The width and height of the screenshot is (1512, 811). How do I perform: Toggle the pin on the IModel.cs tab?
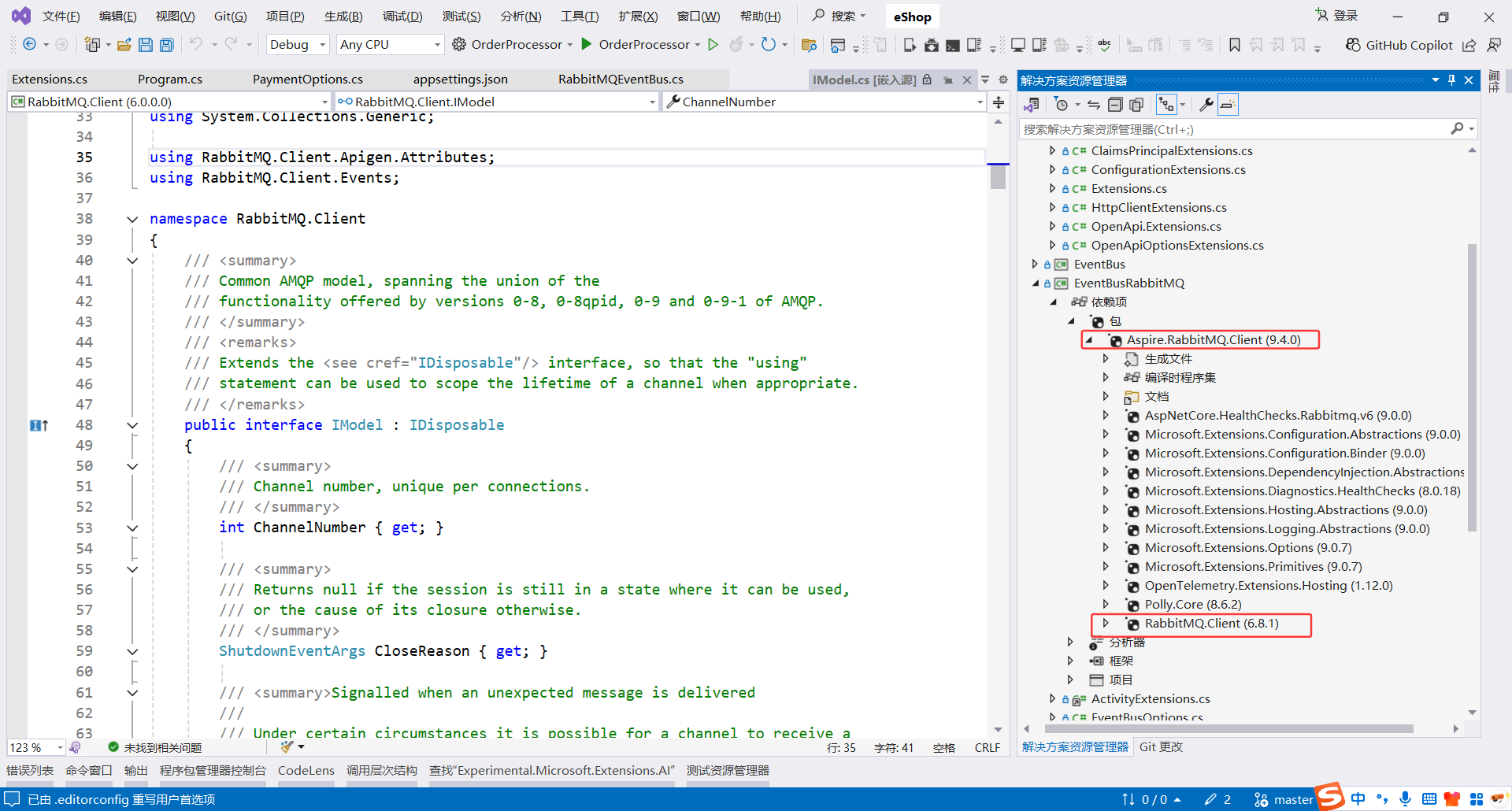point(948,80)
